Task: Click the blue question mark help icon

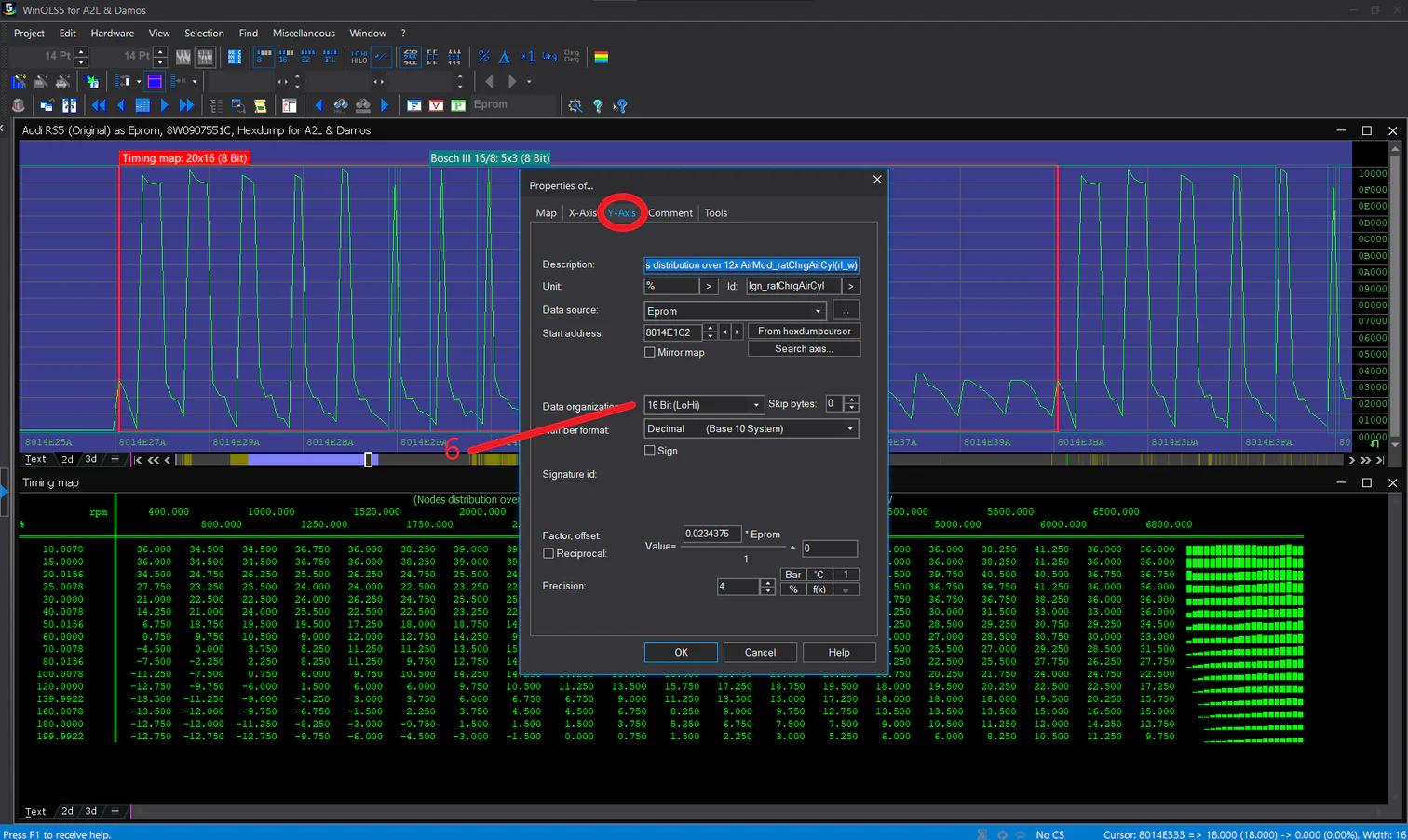Action: coord(598,105)
